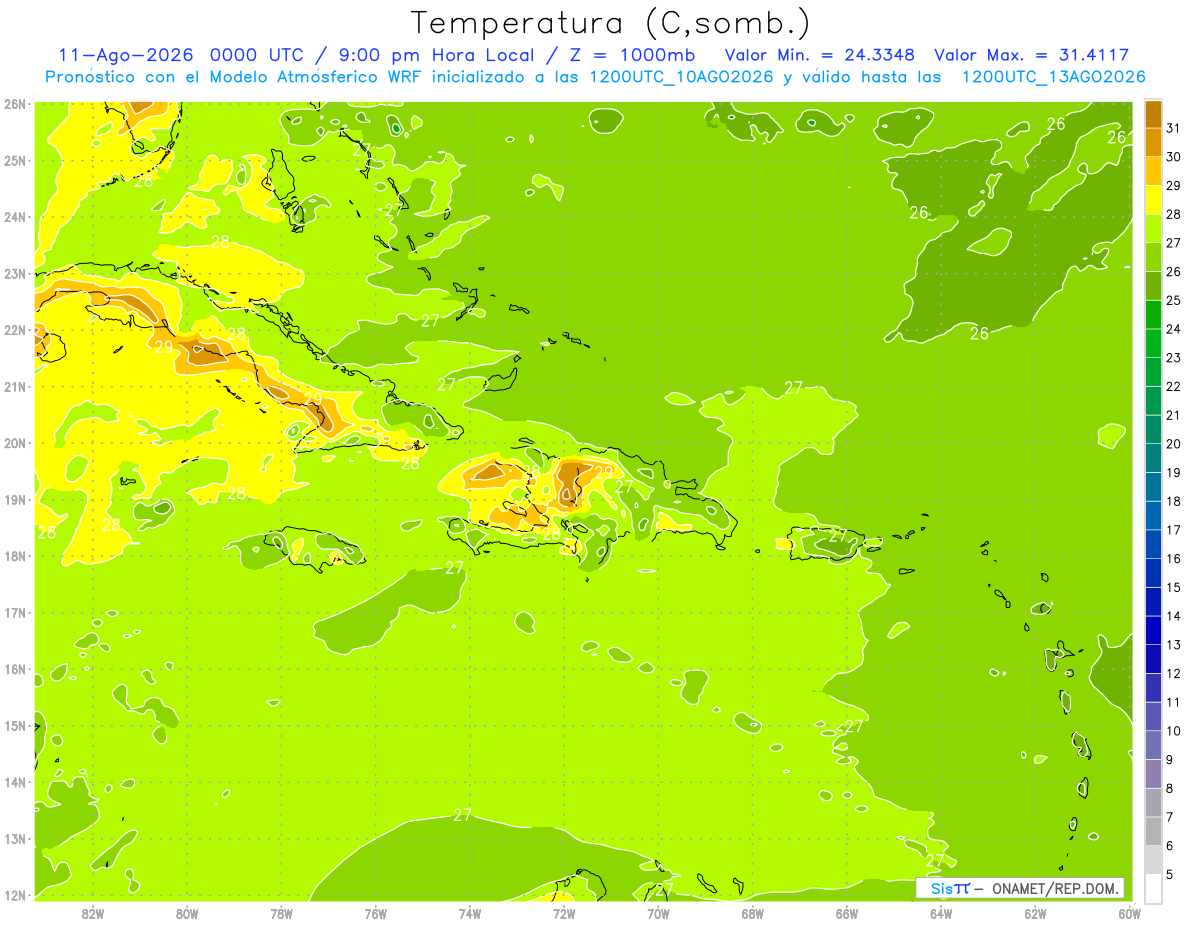The image size is (1200, 927).
Task: Click the legend label '31'
Action: 1173,128
